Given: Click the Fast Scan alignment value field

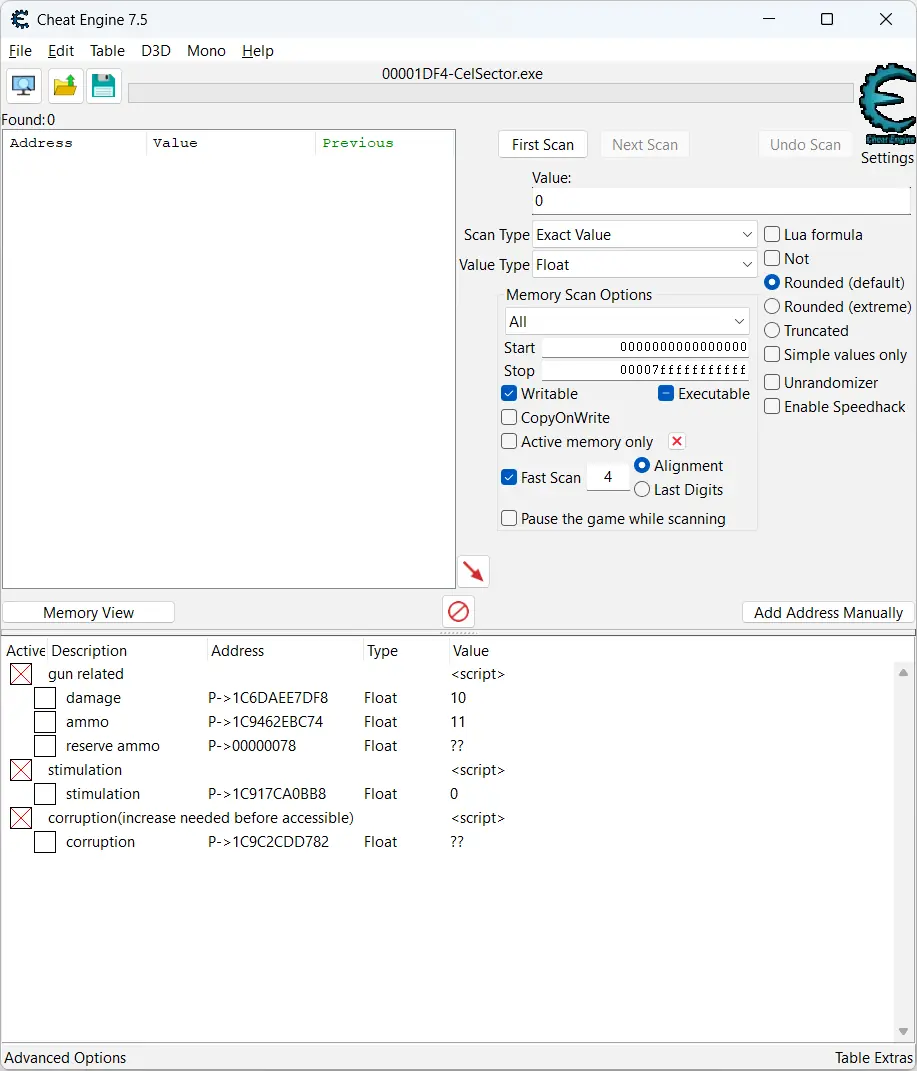Looking at the screenshot, I should [608, 477].
